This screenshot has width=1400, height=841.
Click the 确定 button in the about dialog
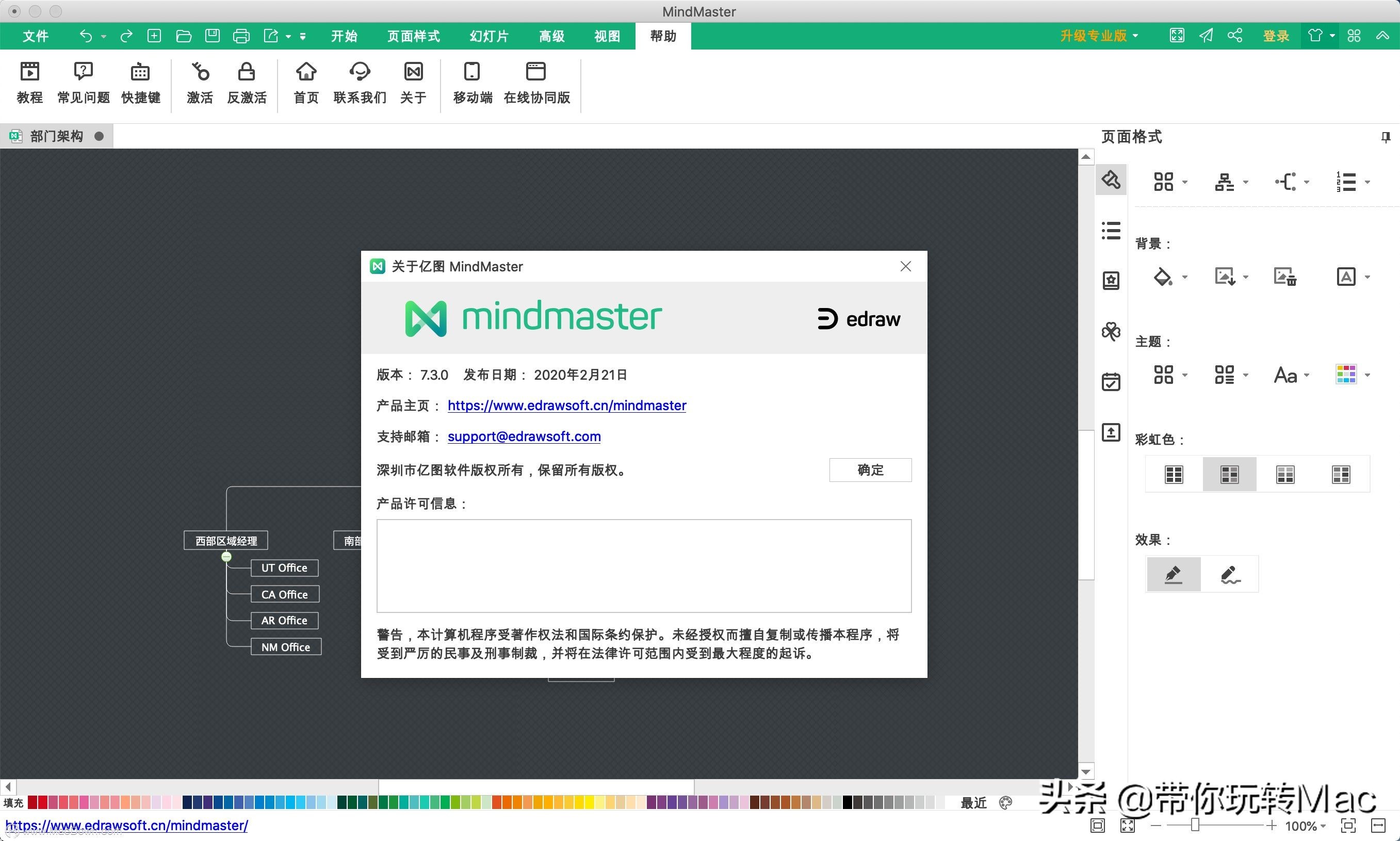[870, 470]
